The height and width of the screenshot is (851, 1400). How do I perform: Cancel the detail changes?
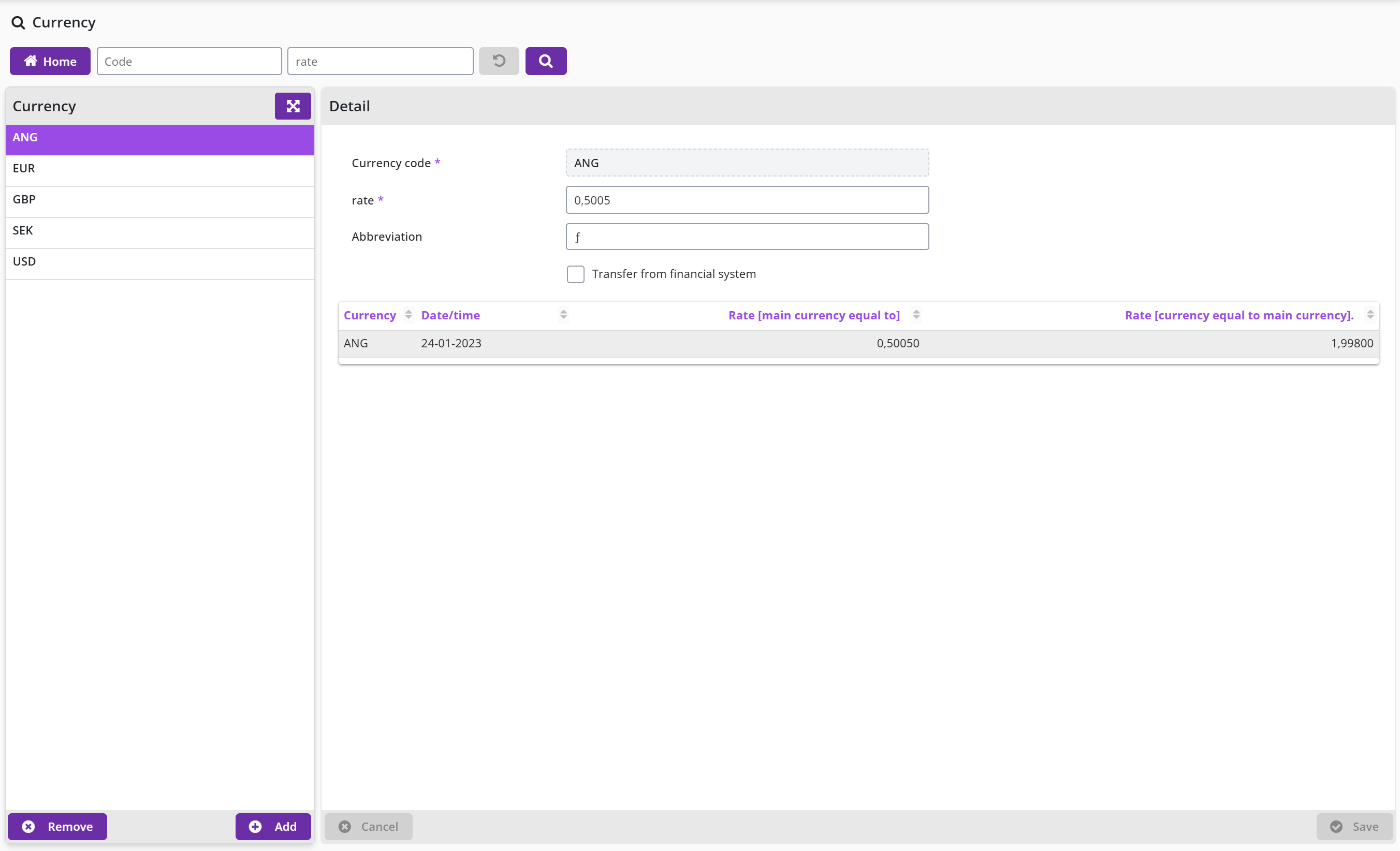coord(368,827)
